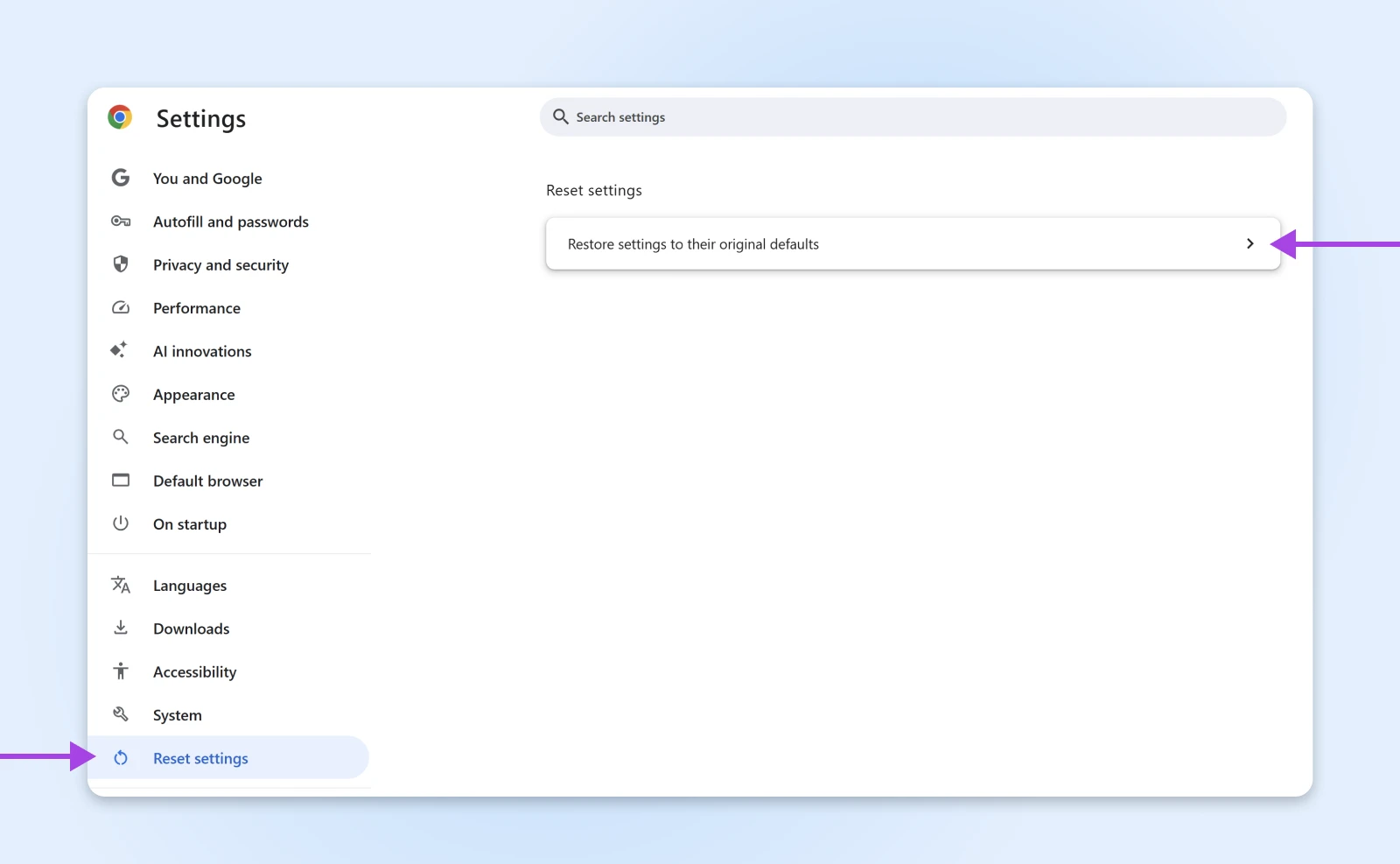Open Restore settings to their original defaults
Screen dimensions: 1400x864
coord(693,244)
